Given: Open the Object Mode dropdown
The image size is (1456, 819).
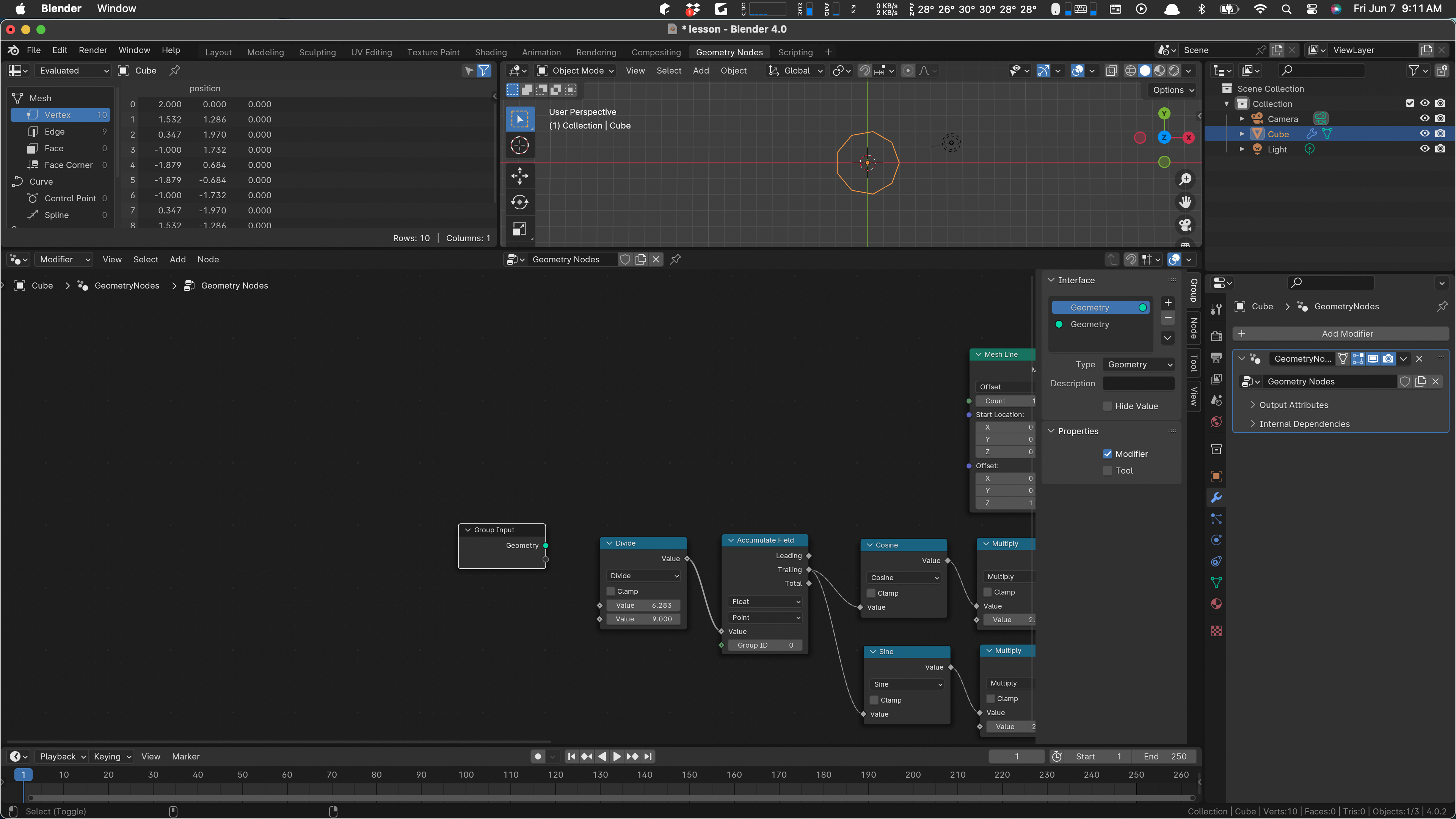Looking at the screenshot, I should 576,71.
